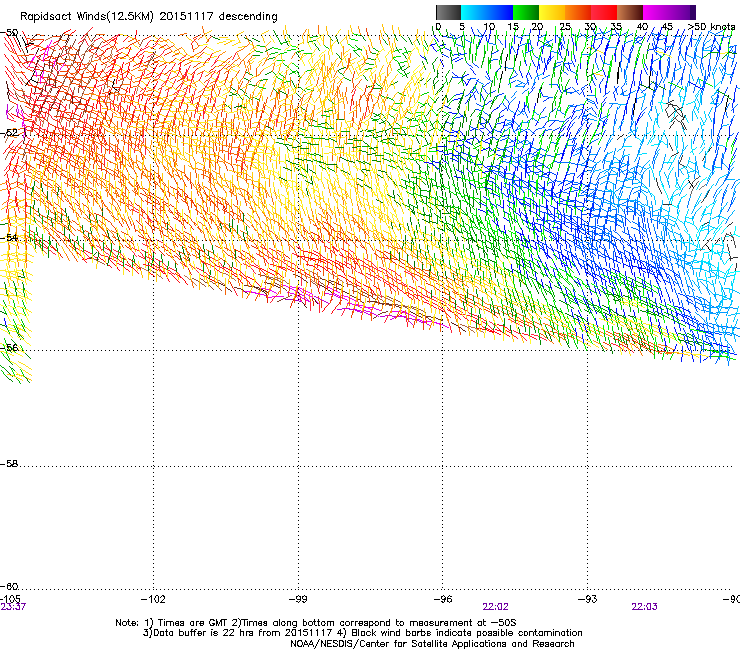Click the '-96' longitude axis label
This screenshot has height=650, width=740.
tap(443, 599)
